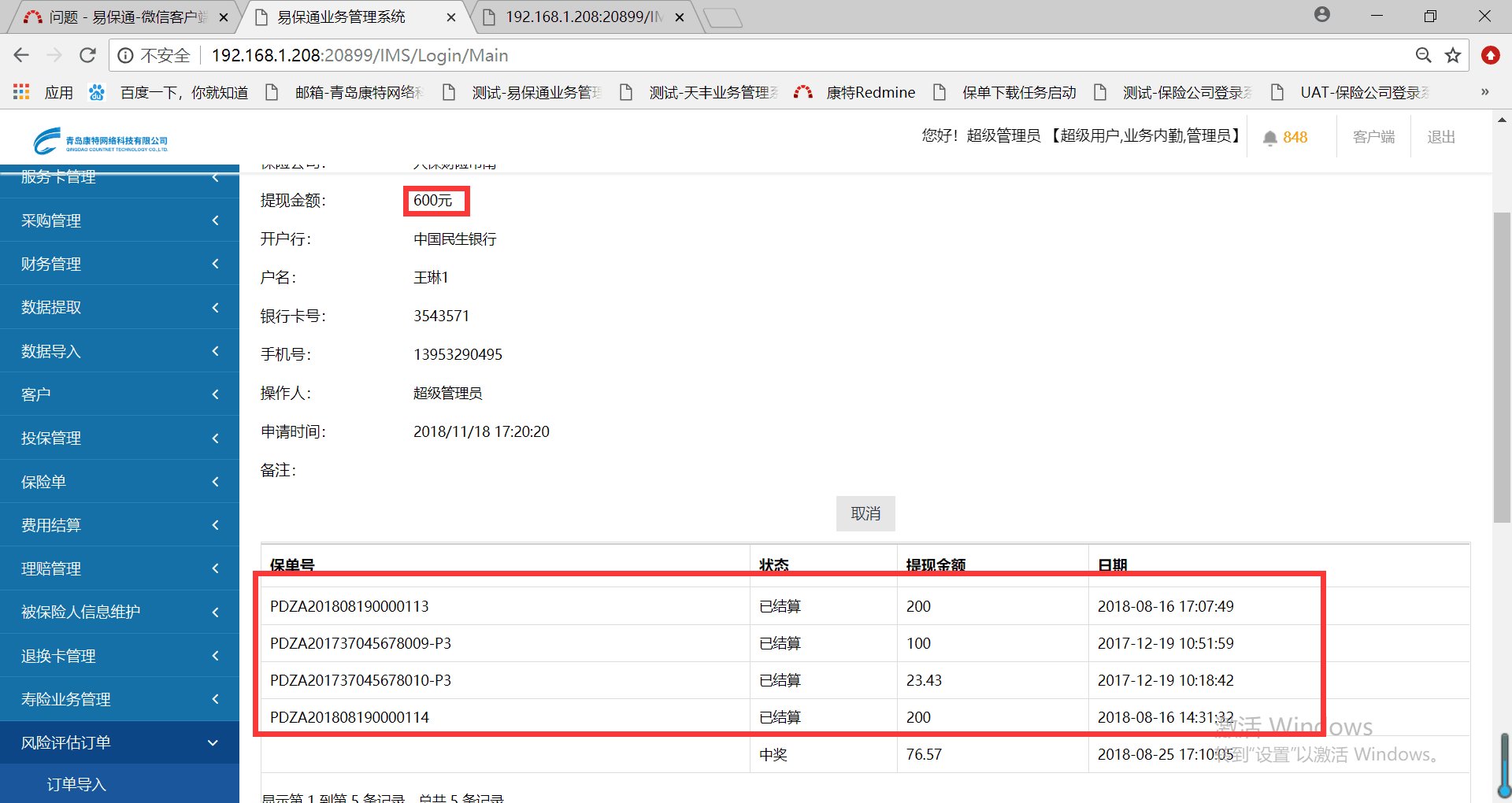Image resolution: width=1512 pixels, height=803 pixels.
Task: Select the 600元 withdrawal amount value
Action: 433,200
